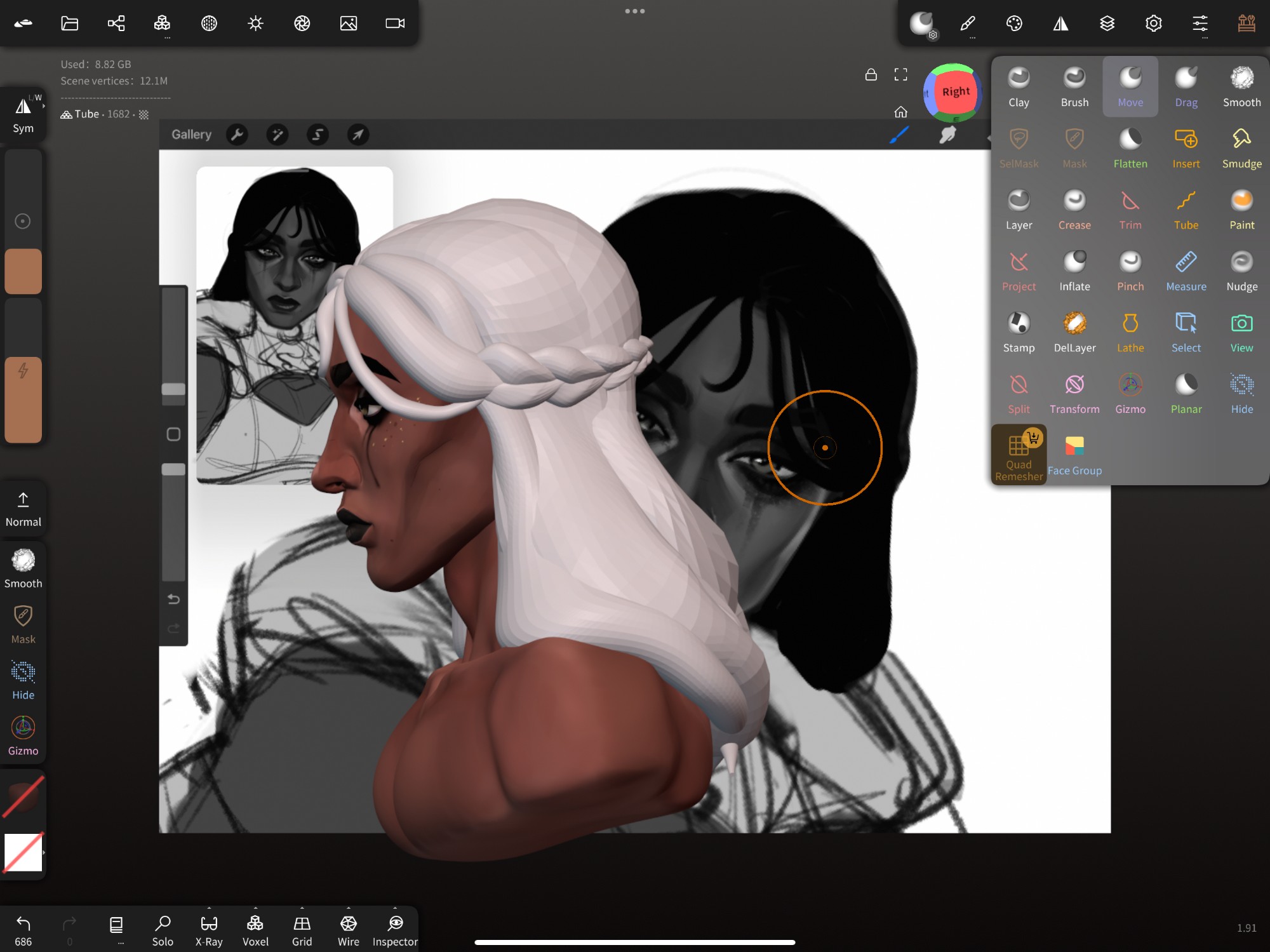1270x952 pixels.
Task: Toggle Wire display mode
Action: (x=348, y=930)
